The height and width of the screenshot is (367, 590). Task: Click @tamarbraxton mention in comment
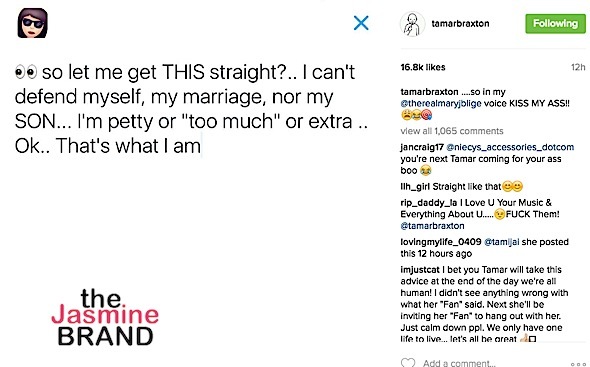pyautogui.click(x=432, y=226)
